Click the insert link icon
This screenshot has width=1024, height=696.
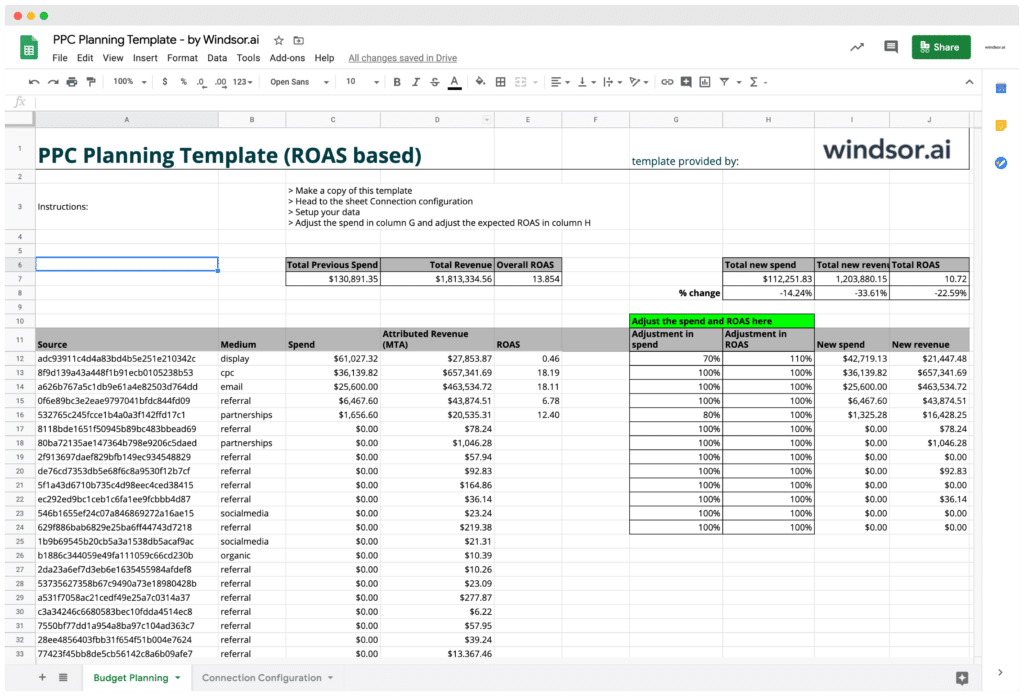pyautogui.click(x=667, y=82)
